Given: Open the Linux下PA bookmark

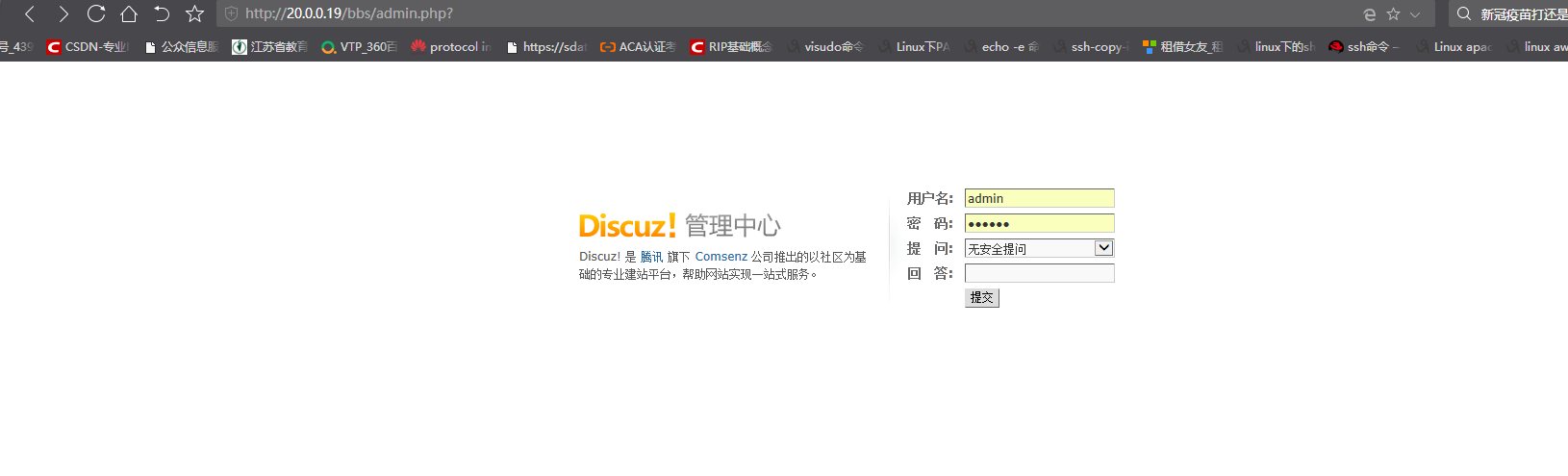Looking at the screenshot, I should tap(914, 46).
